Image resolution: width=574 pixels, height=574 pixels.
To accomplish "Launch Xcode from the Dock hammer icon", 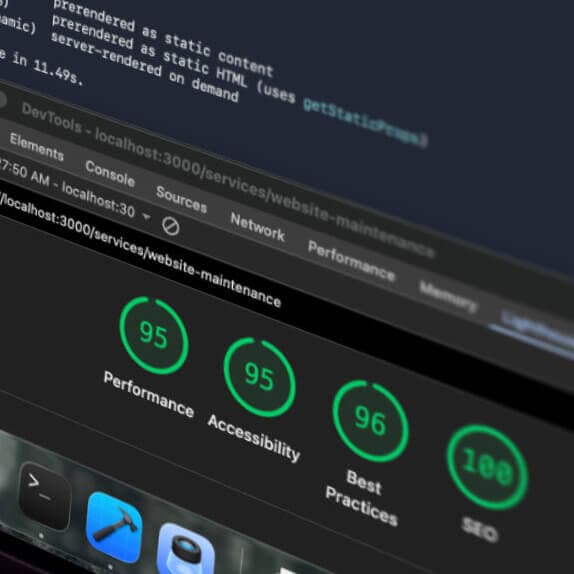I will (114, 527).
